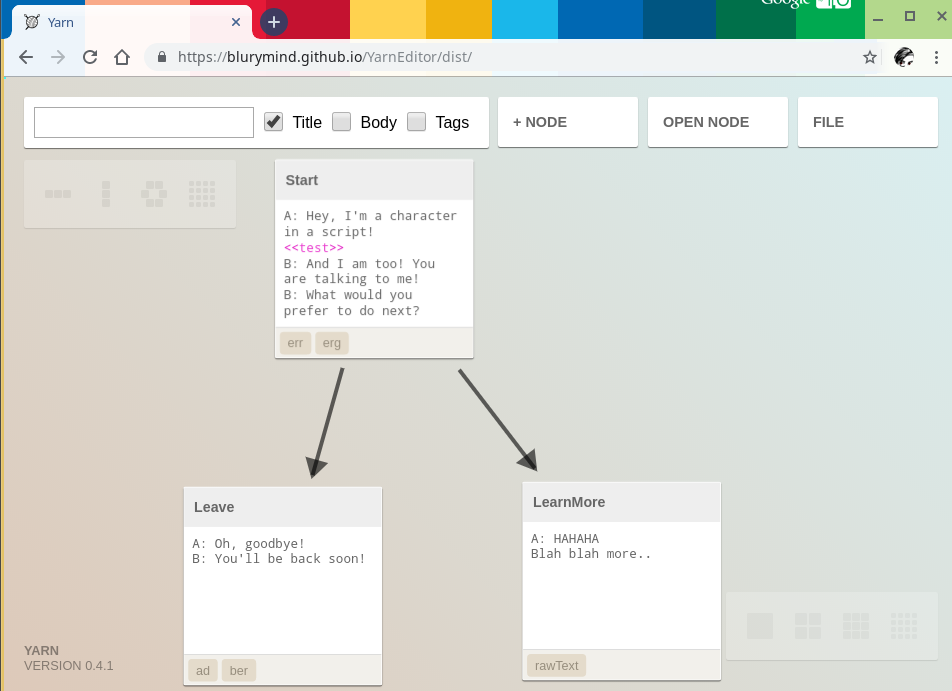Arrange nodes in a circle layout
This screenshot has height=691, width=952.
click(x=153, y=195)
